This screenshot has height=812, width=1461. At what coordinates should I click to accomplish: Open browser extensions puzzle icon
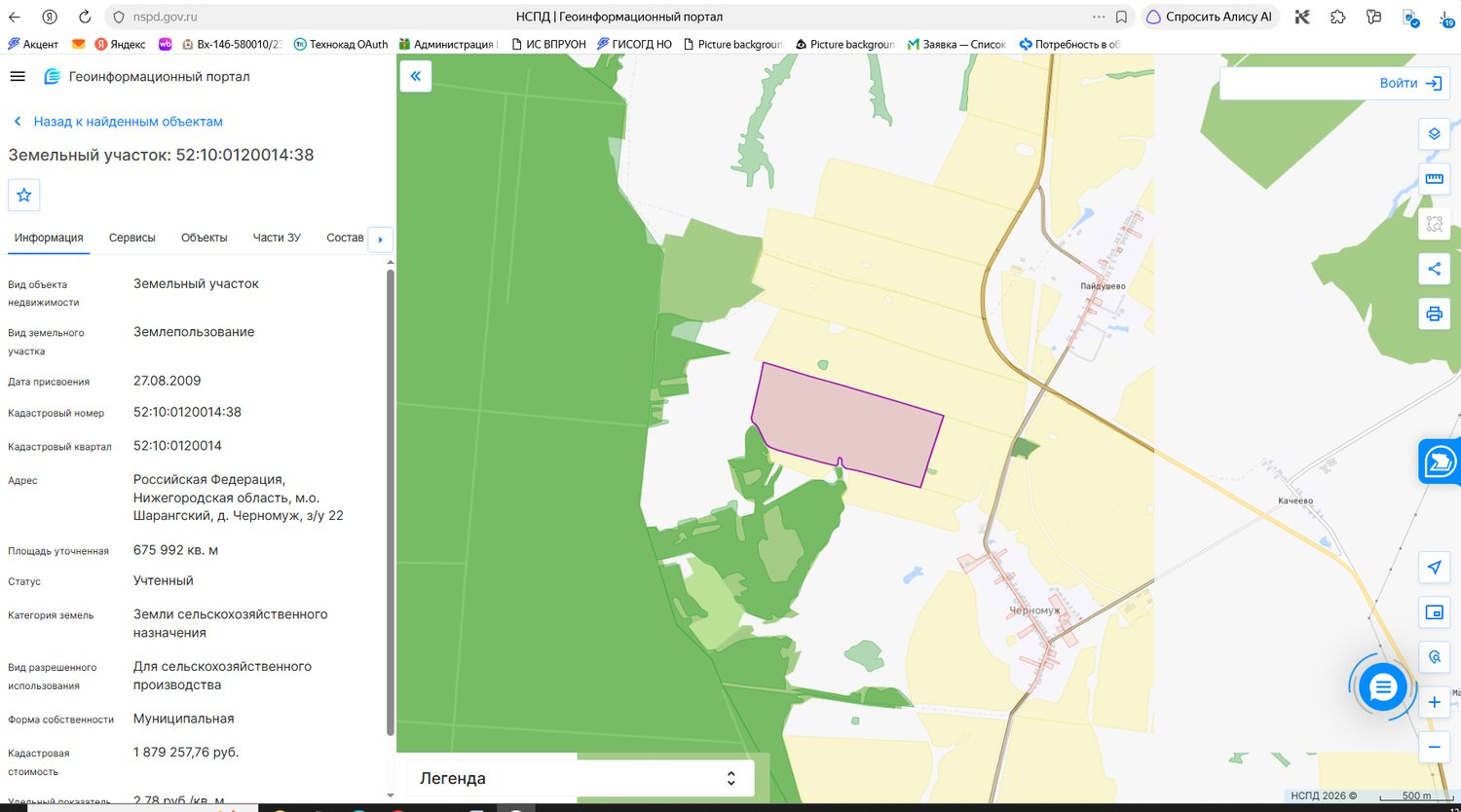(1338, 17)
